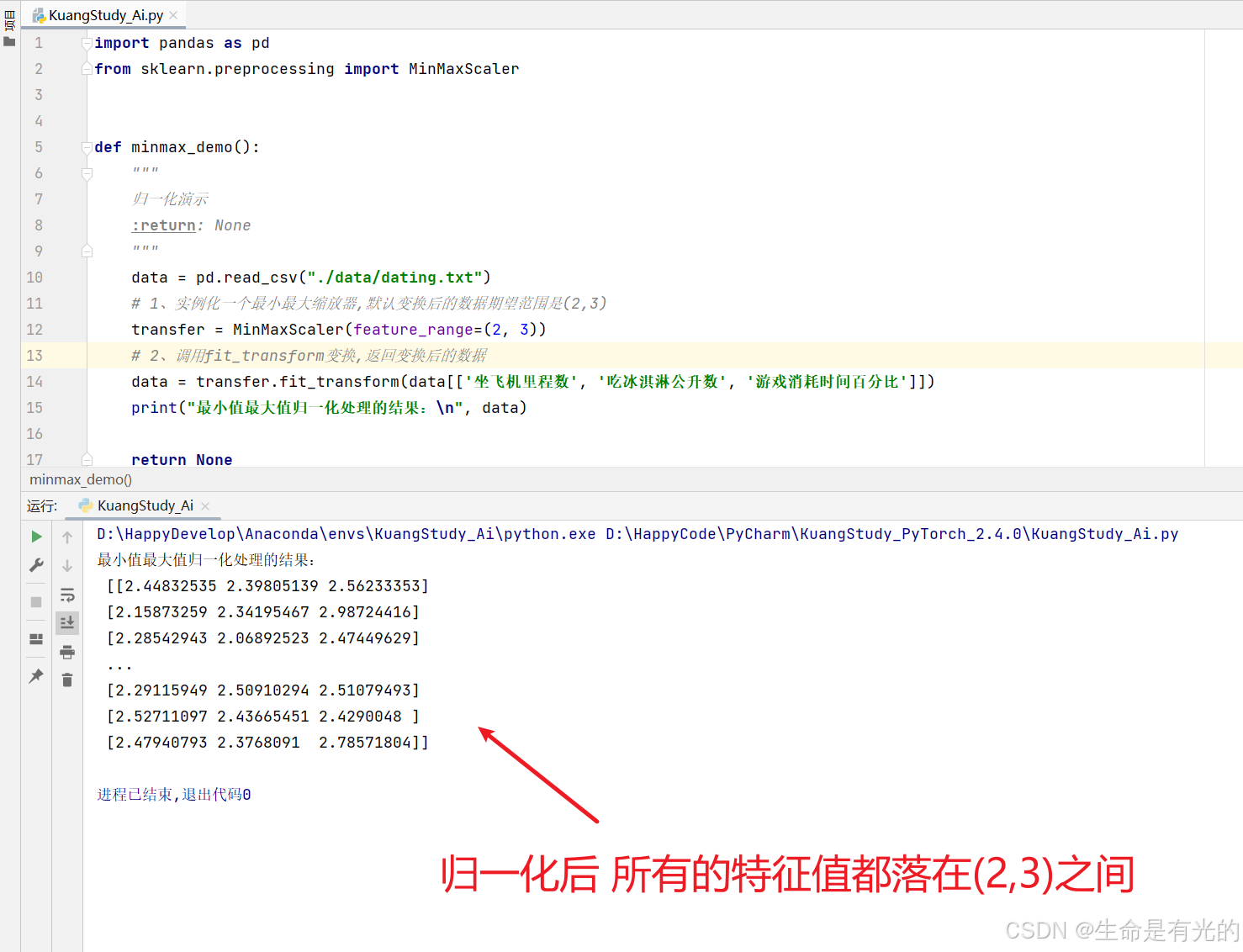Close the KuangStudy_Ai run tab
This screenshot has width=1243, height=952.
coord(205,505)
